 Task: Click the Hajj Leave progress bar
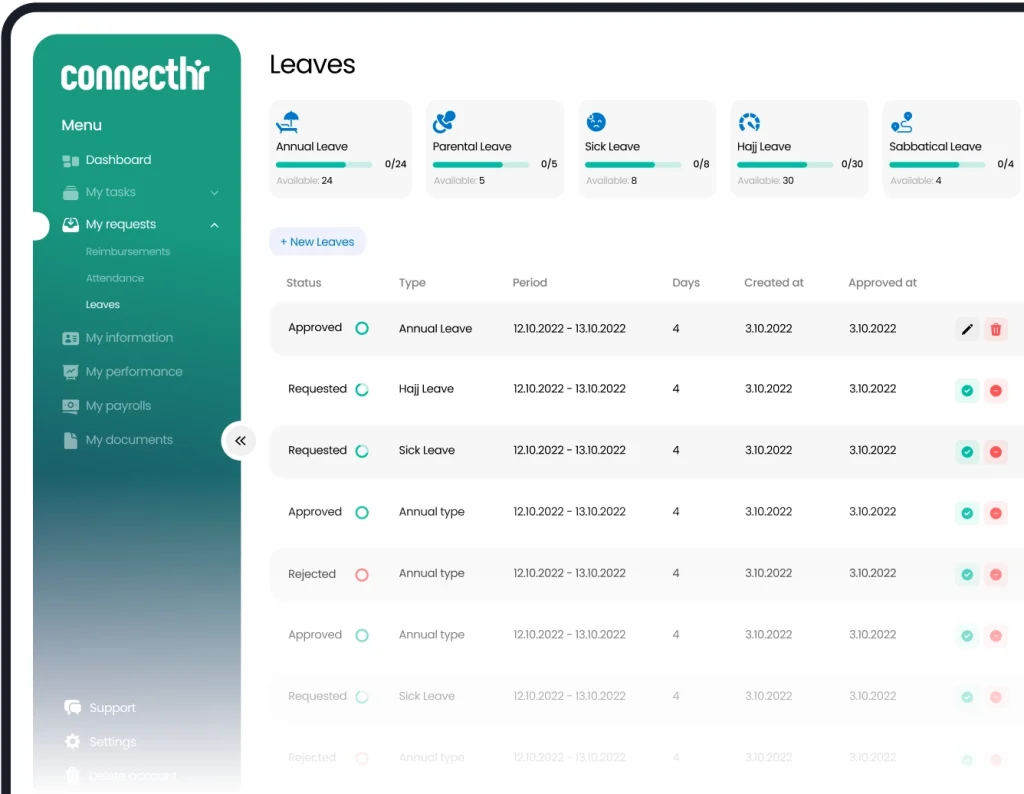pos(785,165)
